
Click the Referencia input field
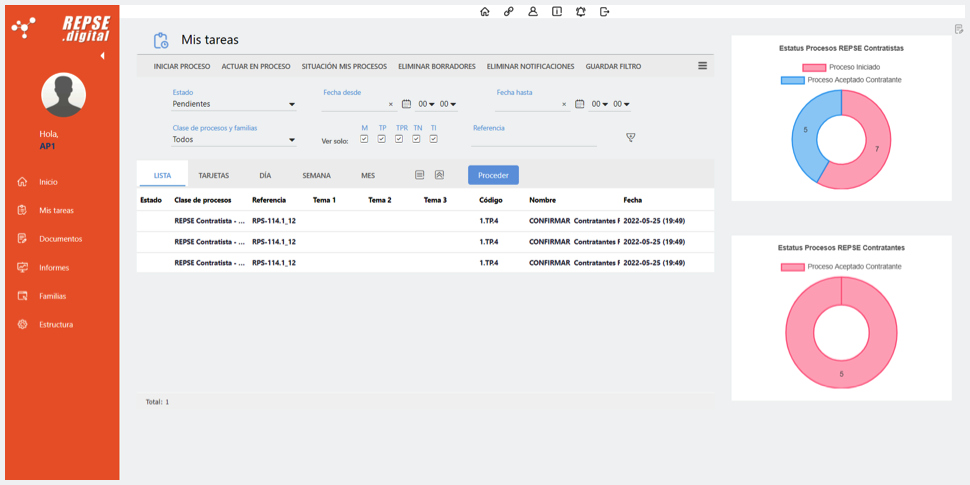pyautogui.click(x=534, y=140)
